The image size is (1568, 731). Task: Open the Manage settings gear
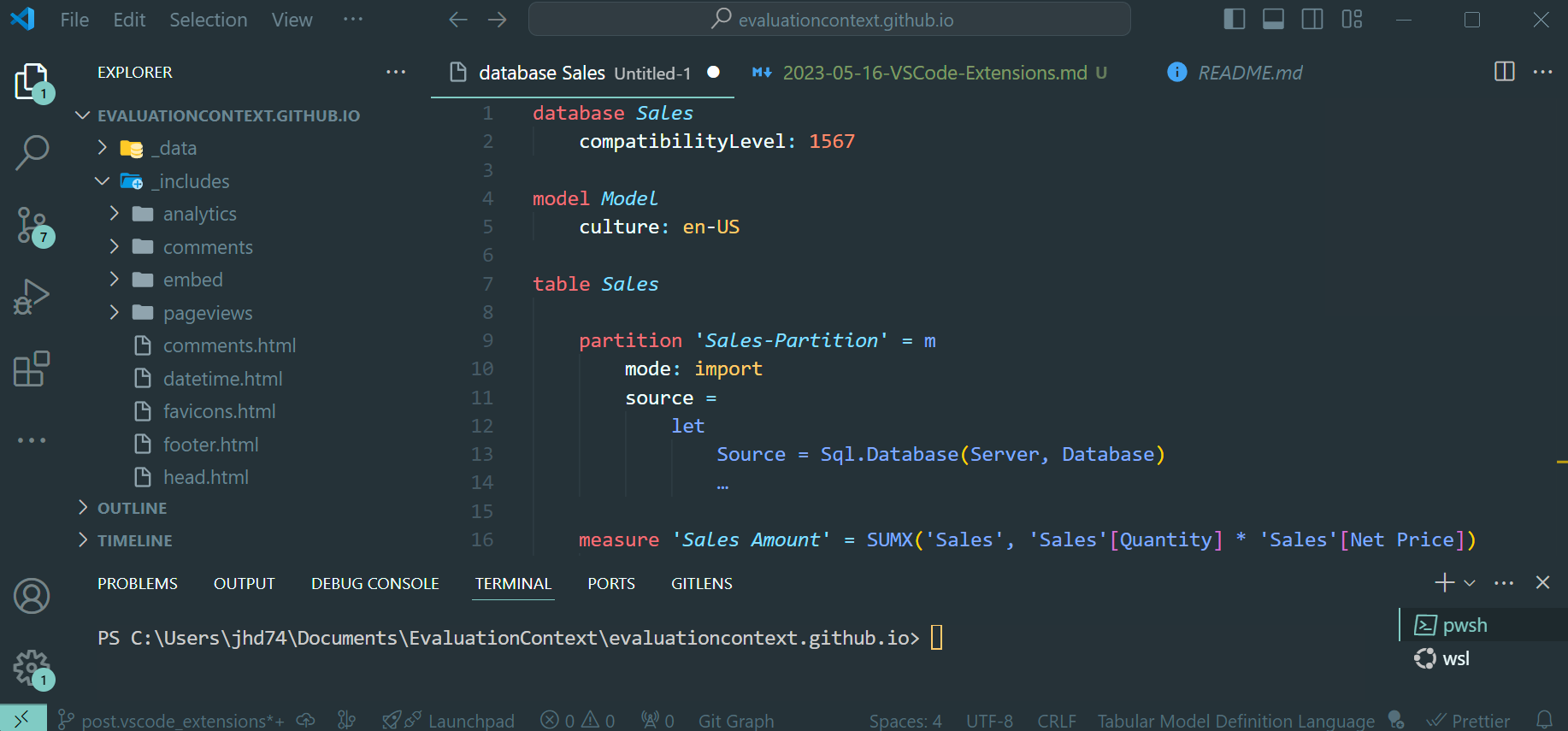32,668
